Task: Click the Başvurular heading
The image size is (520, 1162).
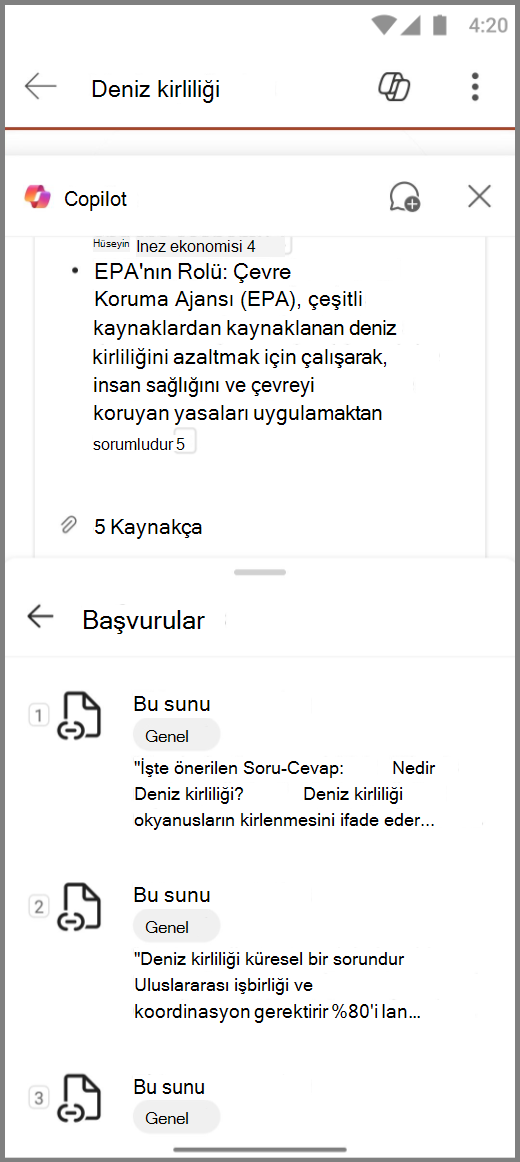Action: click(x=143, y=620)
